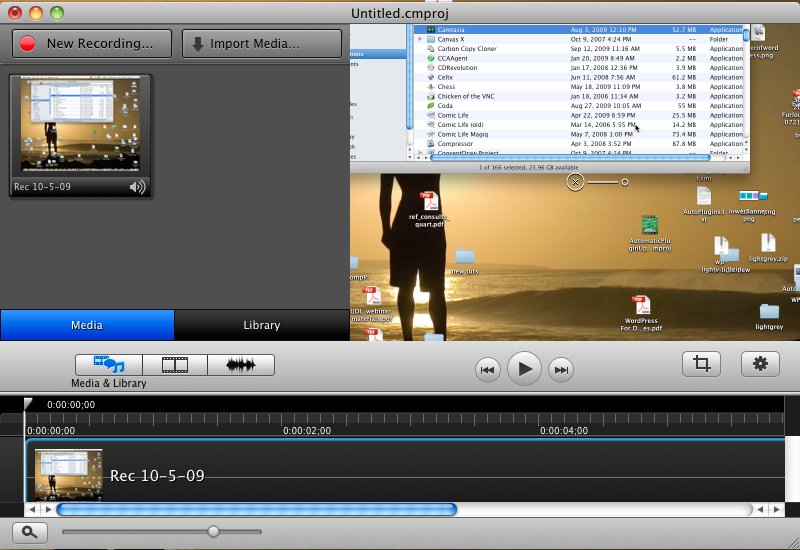Open the Media & Library panel icon
The width and height of the screenshot is (800, 550).
(108, 365)
